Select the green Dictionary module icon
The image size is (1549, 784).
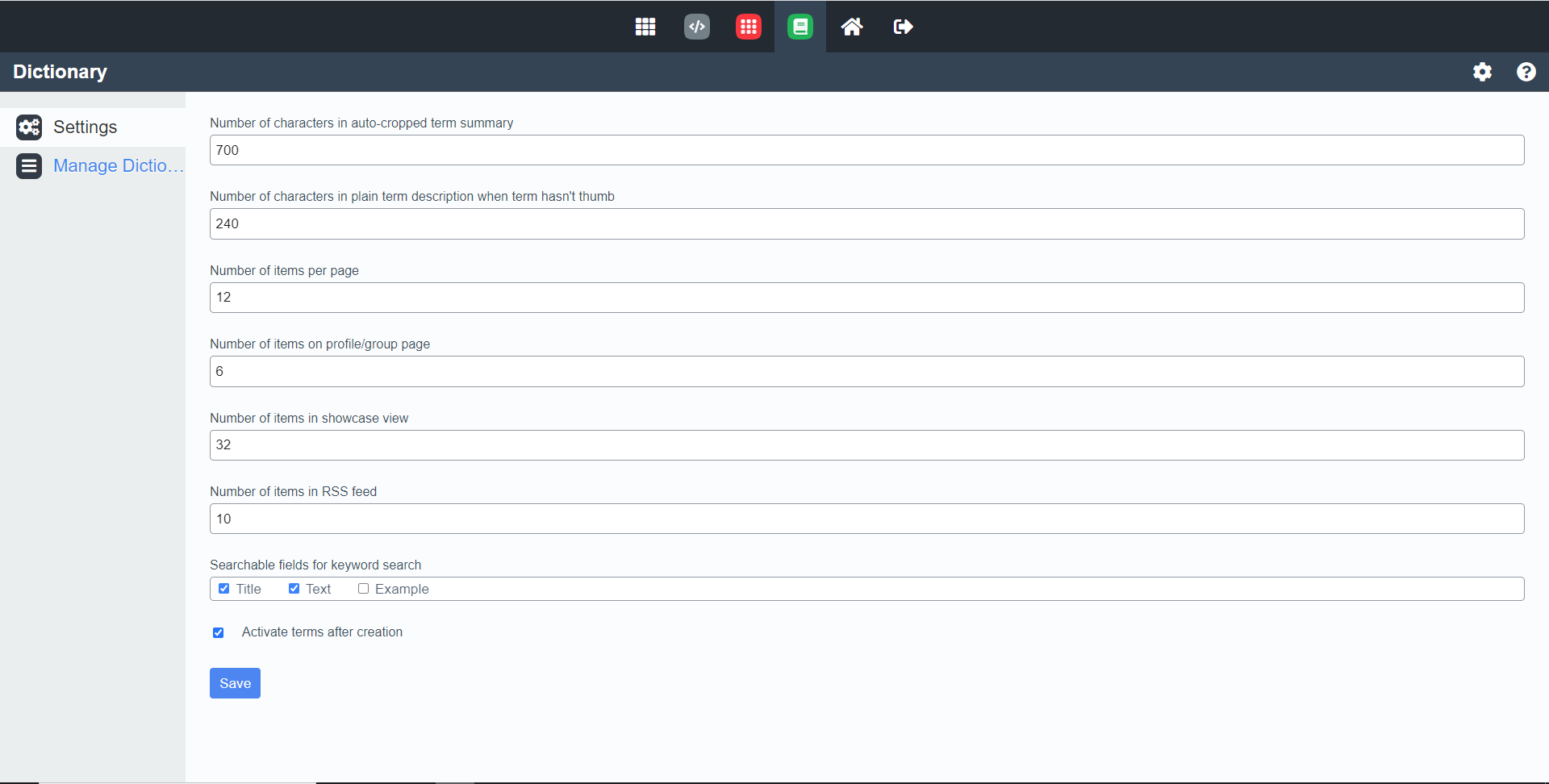click(x=800, y=27)
